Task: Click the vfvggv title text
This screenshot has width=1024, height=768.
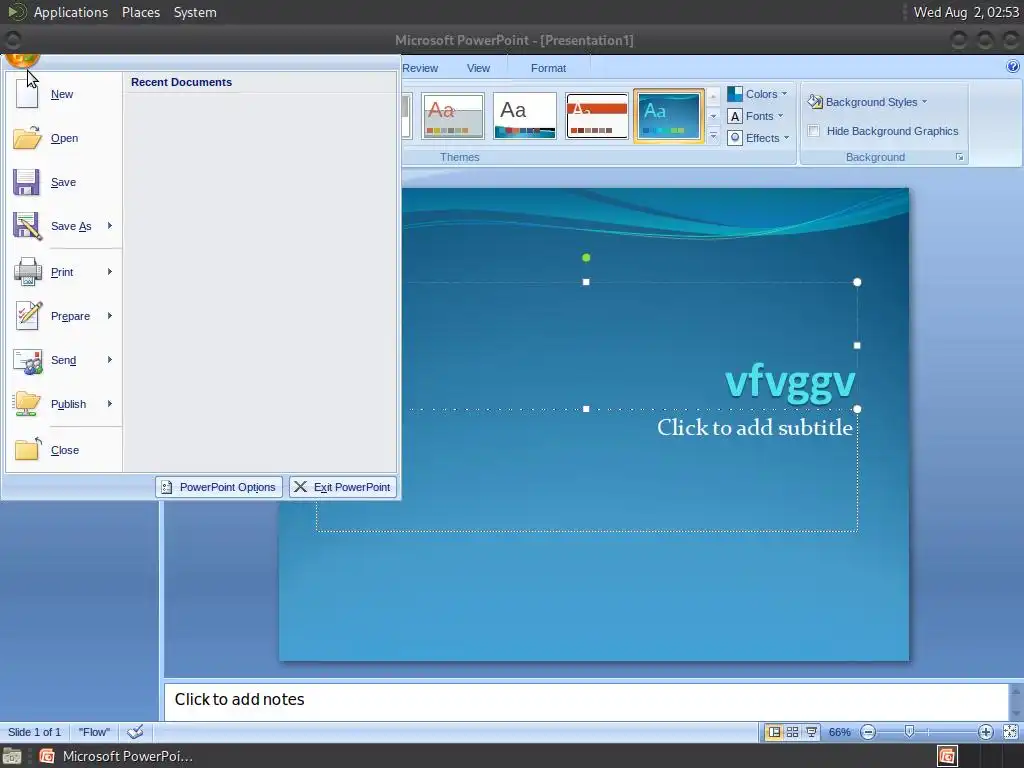Action: coord(790,381)
